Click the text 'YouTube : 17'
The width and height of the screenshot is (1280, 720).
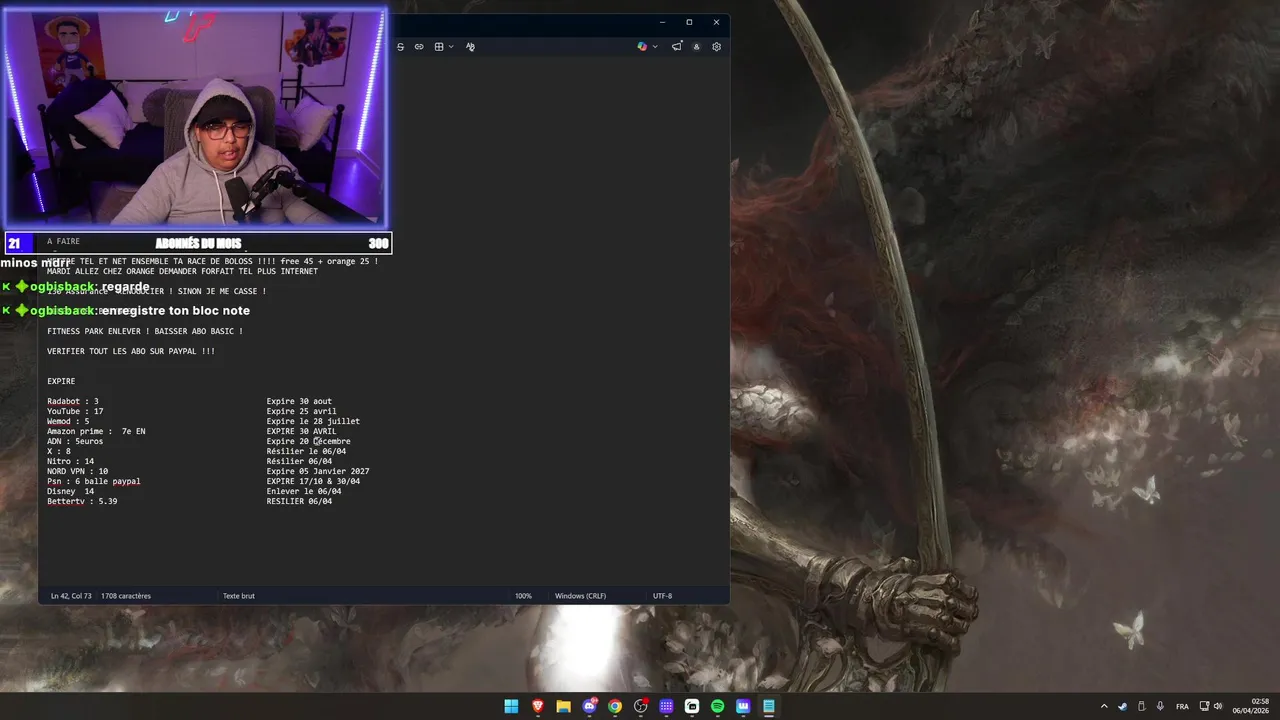tap(75, 411)
